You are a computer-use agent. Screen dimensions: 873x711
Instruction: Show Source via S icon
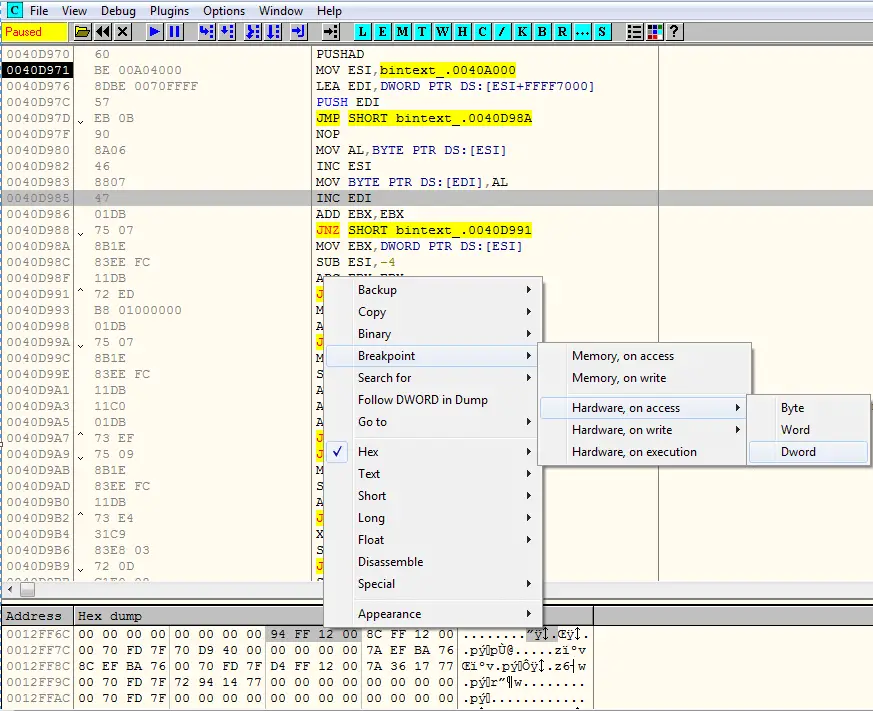pos(602,32)
